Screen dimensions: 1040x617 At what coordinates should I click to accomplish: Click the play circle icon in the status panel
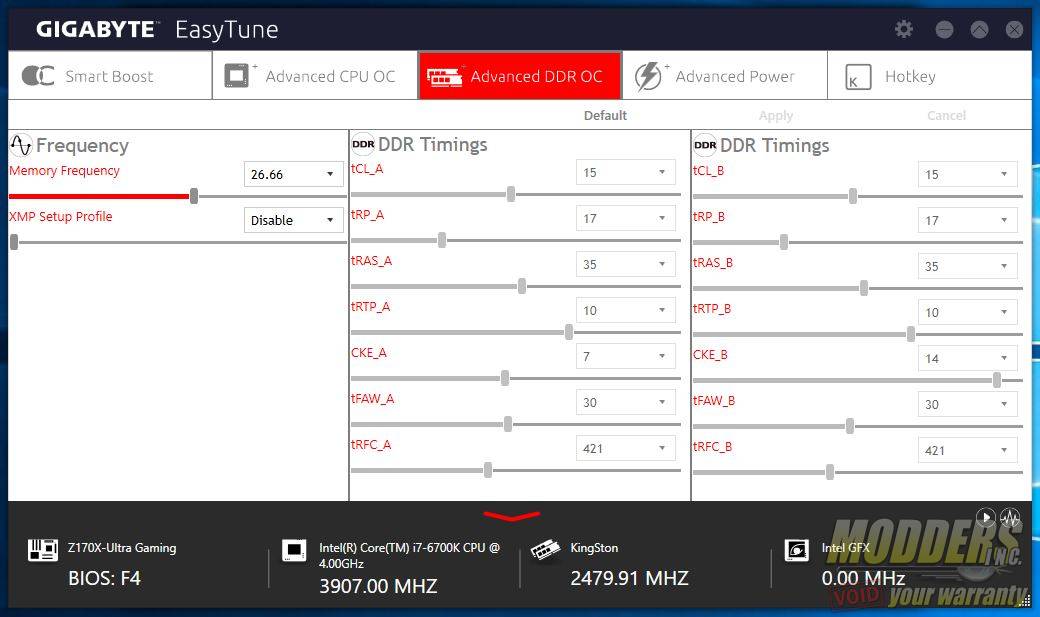986,517
